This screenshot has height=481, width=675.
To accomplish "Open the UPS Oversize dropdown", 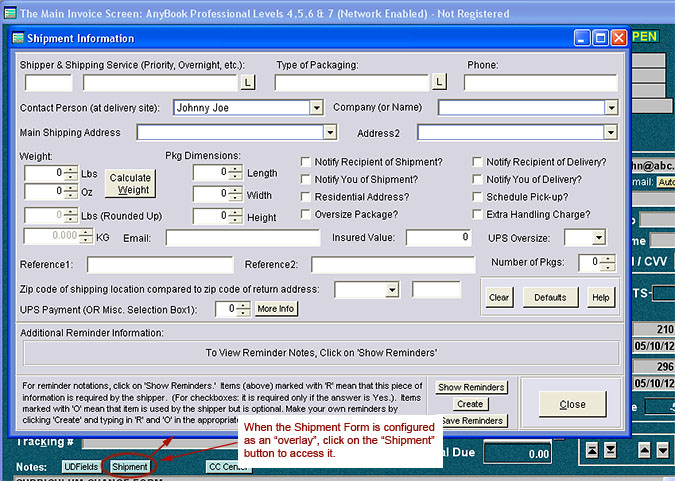I will pyautogui.click(x=598, y=238).
